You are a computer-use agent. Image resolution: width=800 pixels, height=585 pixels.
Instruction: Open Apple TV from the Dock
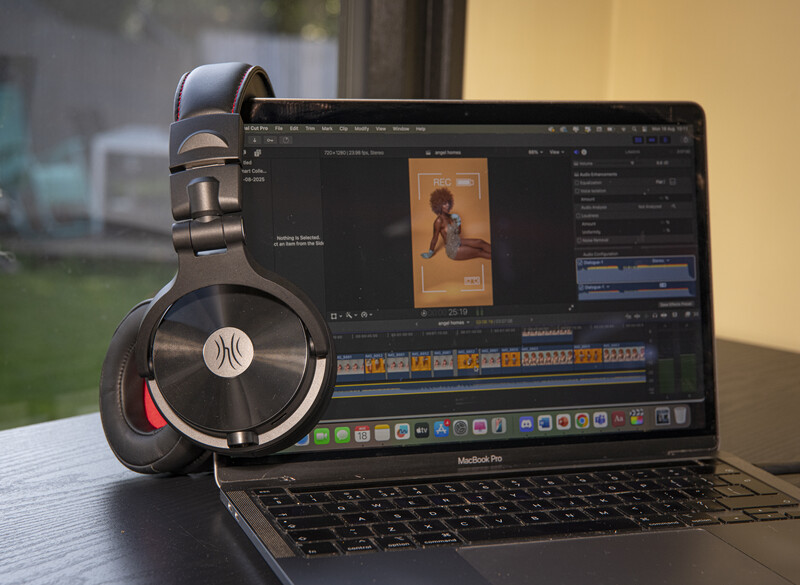[421, 430]
